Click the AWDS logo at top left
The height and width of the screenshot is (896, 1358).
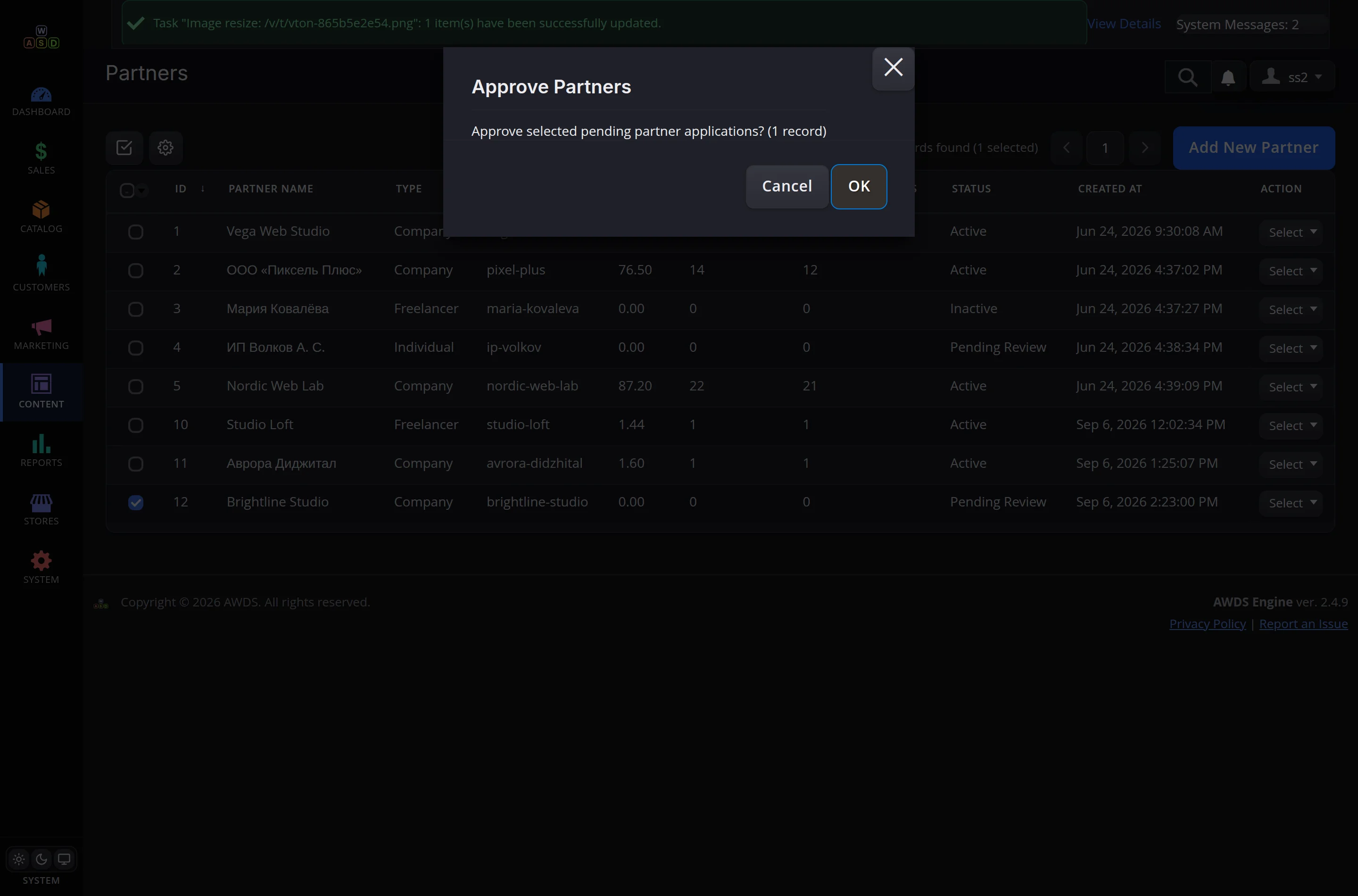[x=41, y=37]
